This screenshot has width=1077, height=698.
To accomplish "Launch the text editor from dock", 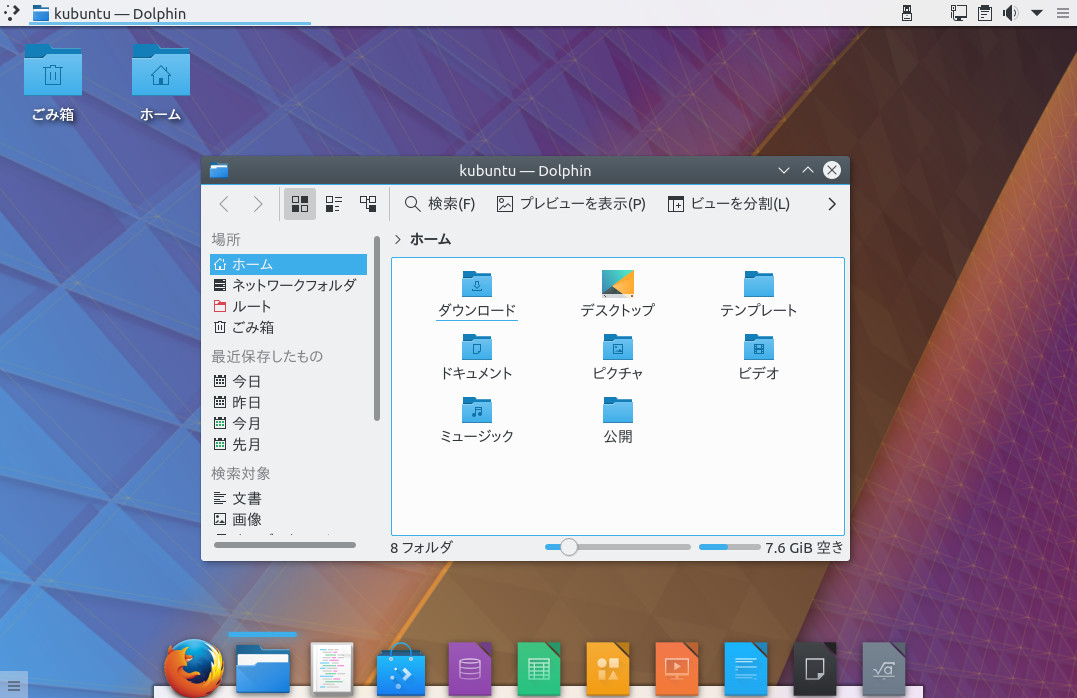I will point(332,668).
